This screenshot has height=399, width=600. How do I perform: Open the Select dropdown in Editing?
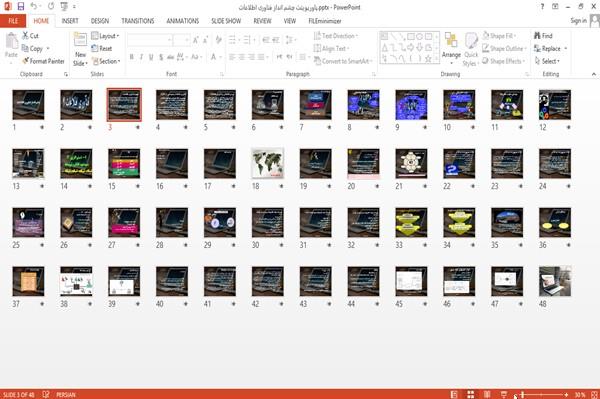click(547, 61)
